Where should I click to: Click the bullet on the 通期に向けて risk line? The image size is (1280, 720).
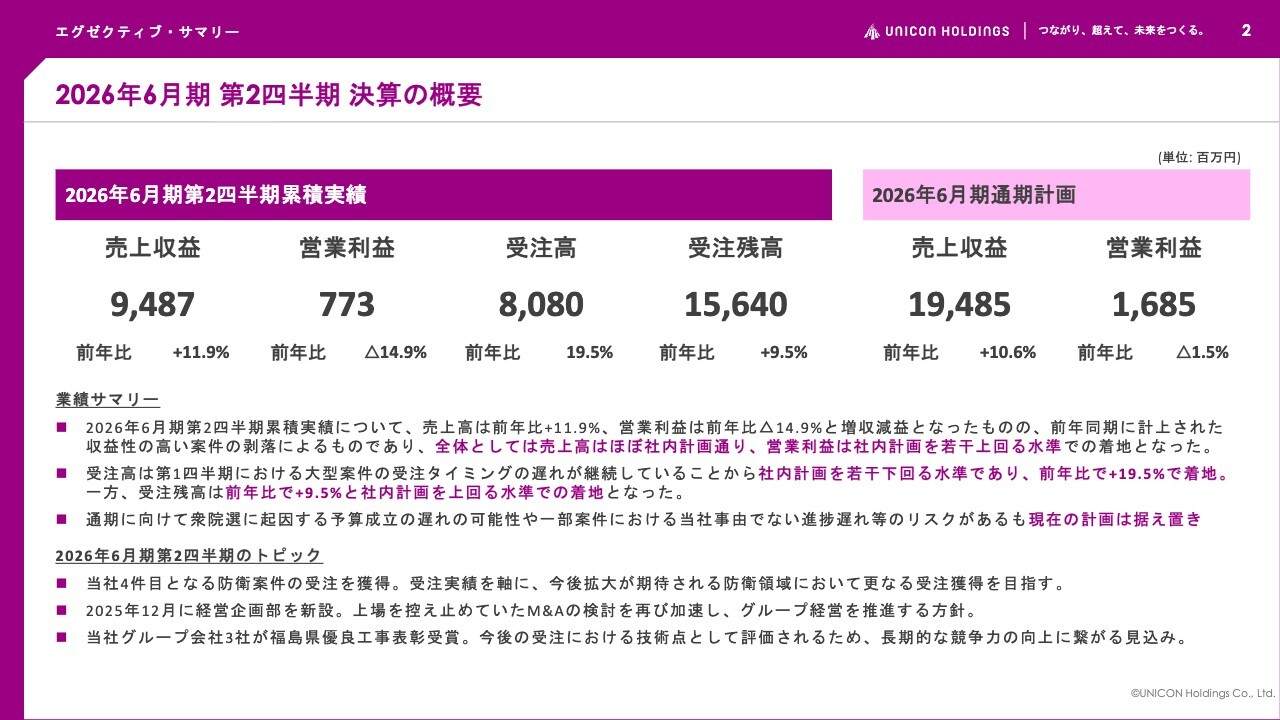(61, 519)
